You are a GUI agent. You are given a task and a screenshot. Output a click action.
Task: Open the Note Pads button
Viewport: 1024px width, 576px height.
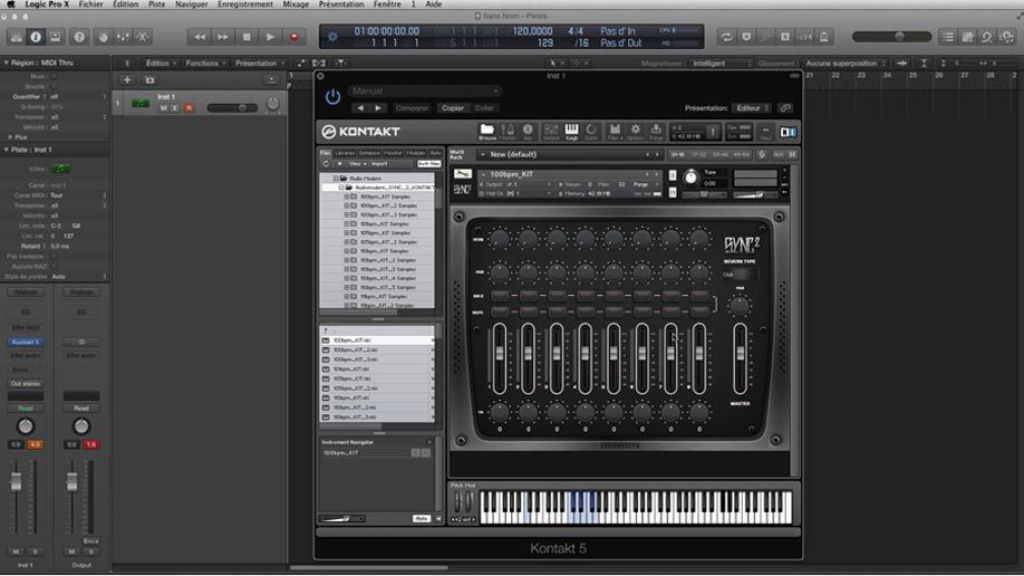coord(967,37)
